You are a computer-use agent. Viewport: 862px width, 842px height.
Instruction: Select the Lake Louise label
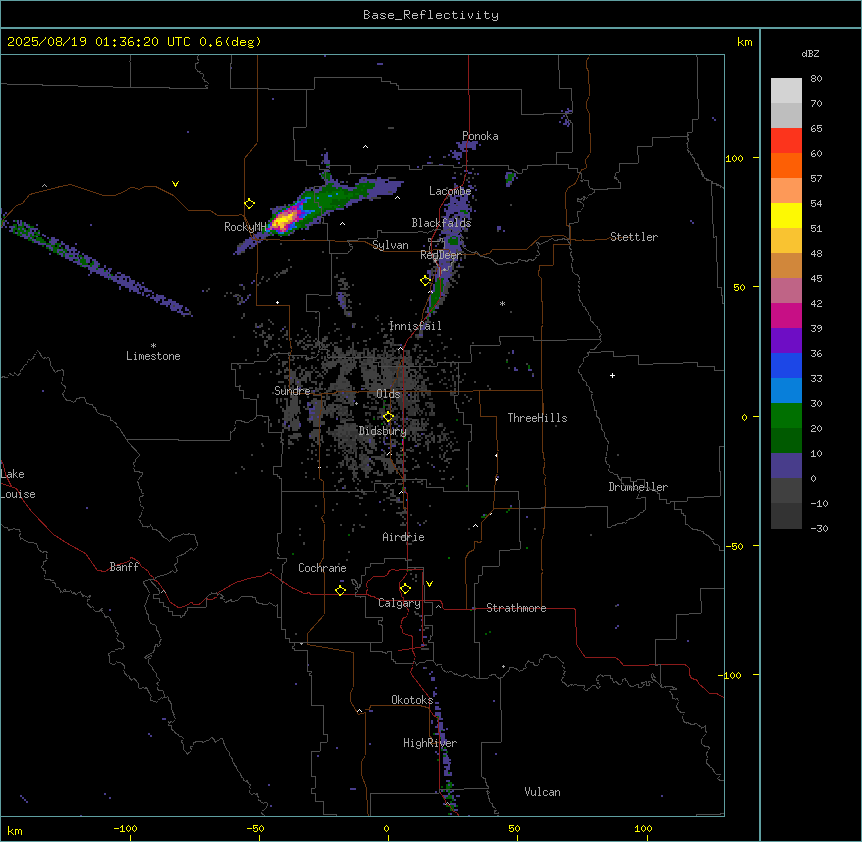pos(18,484)
